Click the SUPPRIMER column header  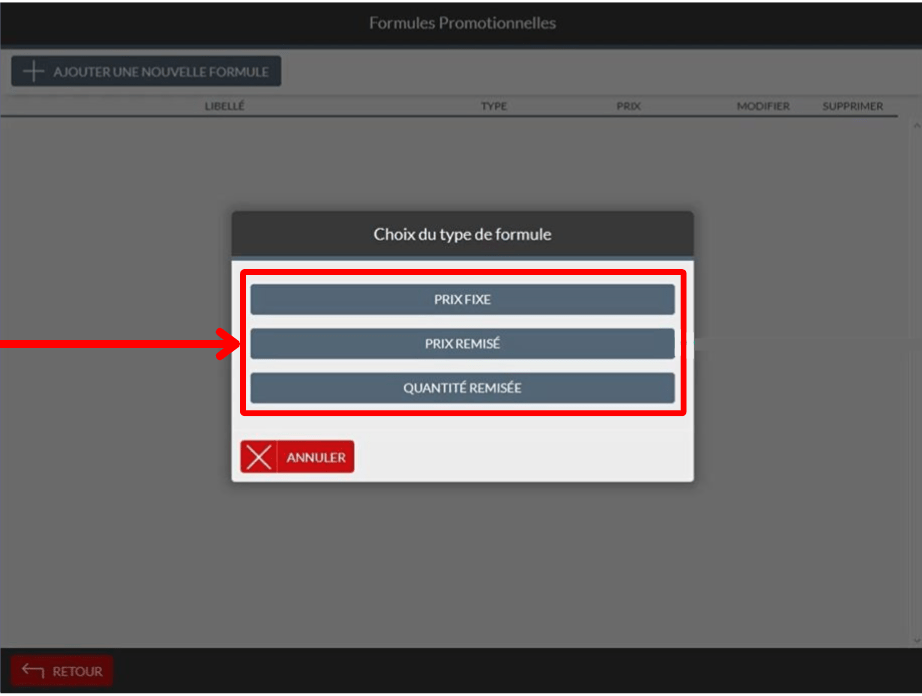coord(852,106)
